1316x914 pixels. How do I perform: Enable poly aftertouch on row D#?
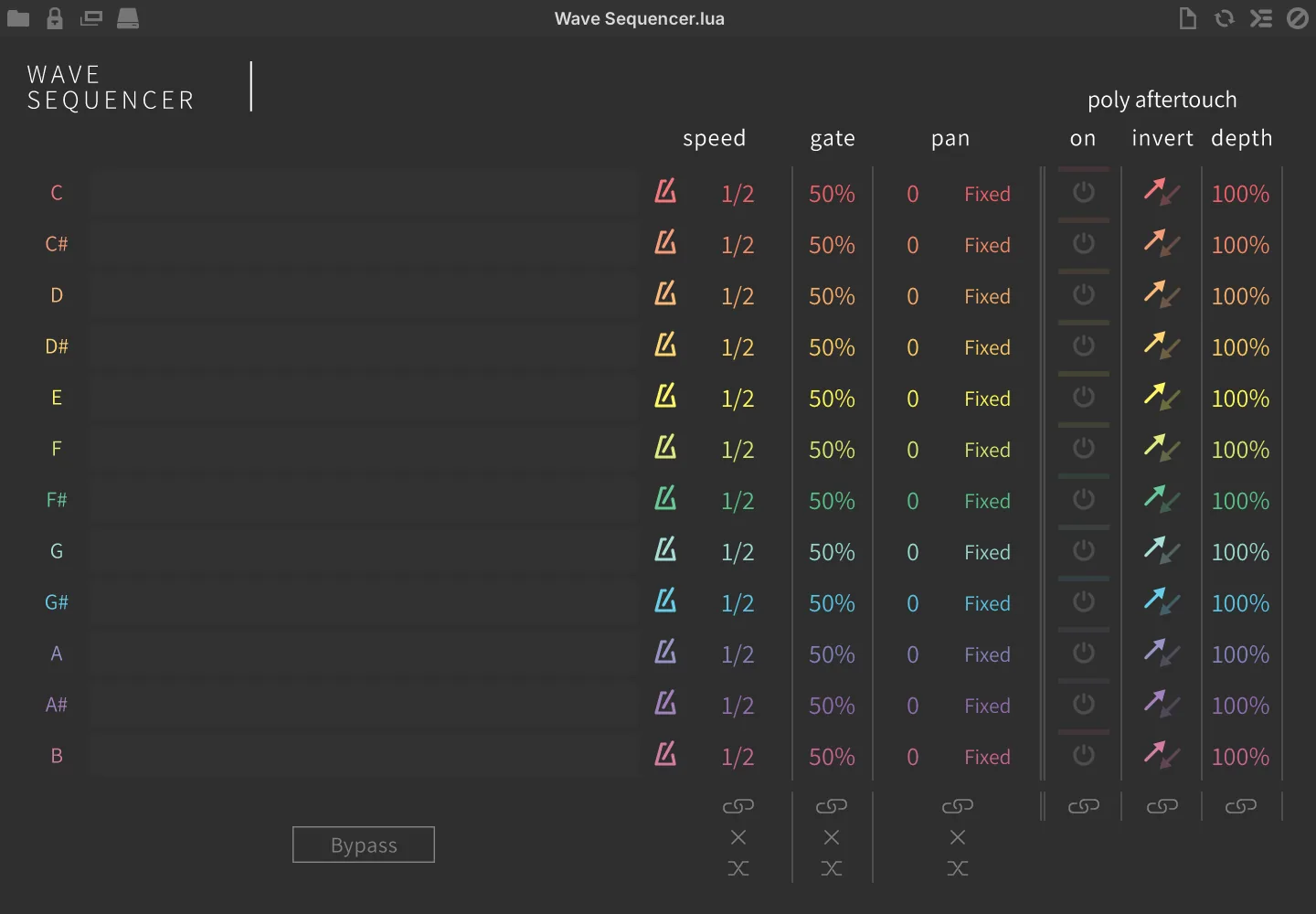(x=1084, y=345)
